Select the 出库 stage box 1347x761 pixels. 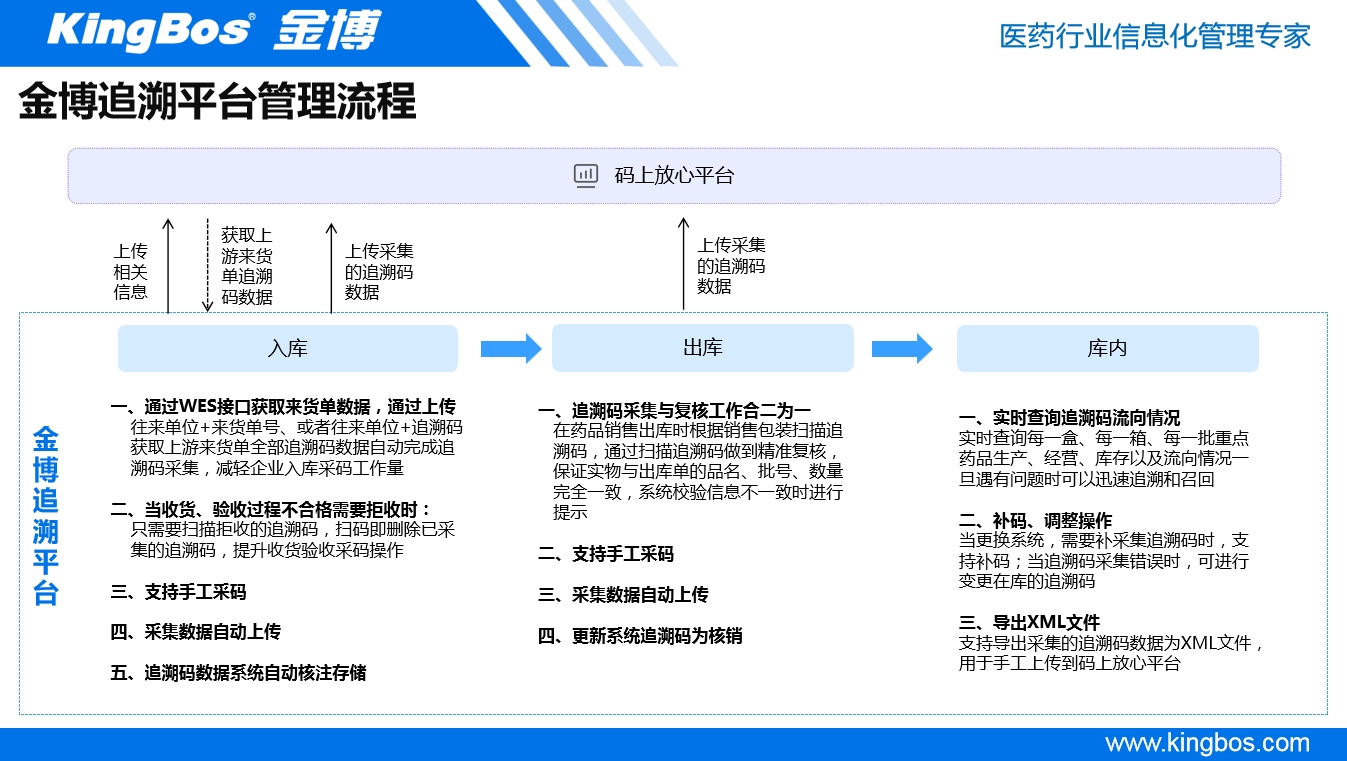(702, 348)
